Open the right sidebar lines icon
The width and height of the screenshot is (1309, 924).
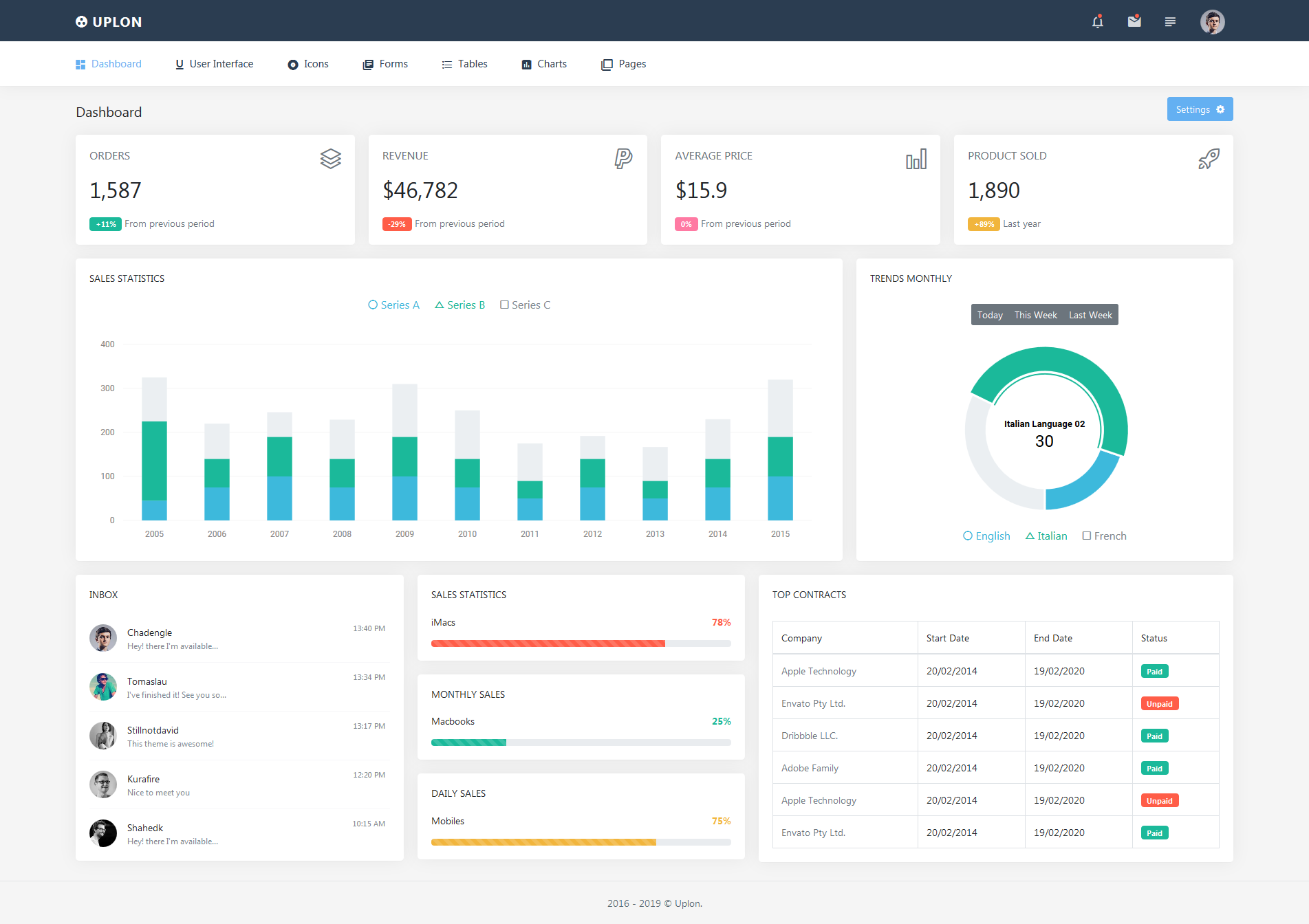pos(1170,22)
